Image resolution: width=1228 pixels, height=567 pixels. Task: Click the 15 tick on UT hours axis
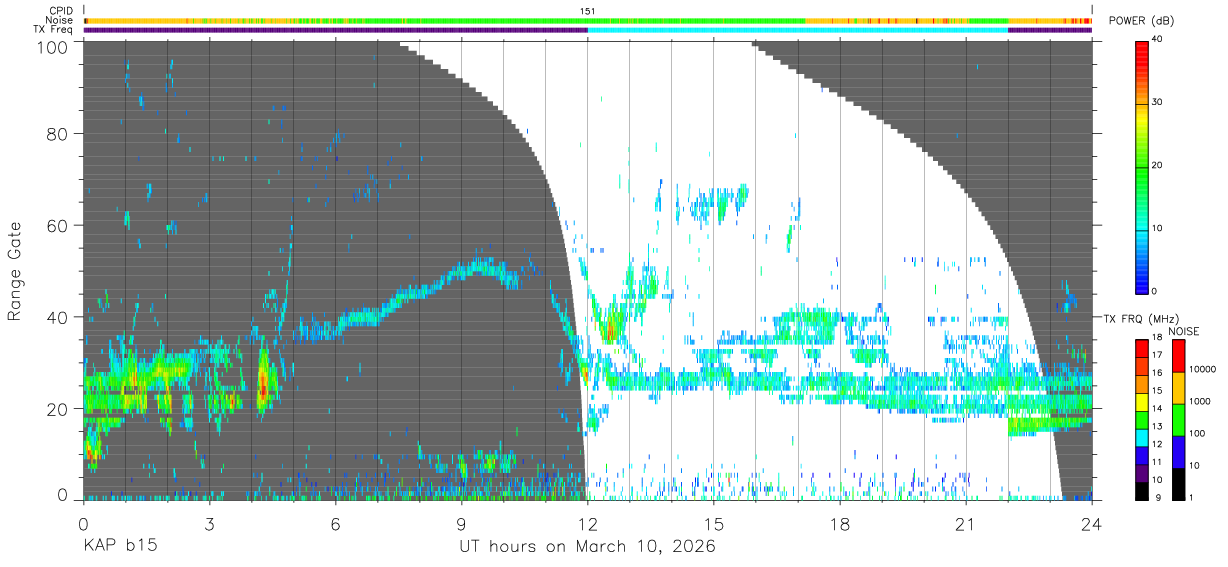713,523
